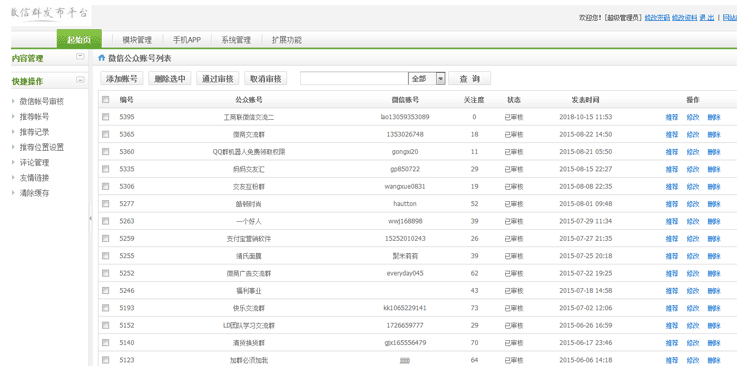The height and width of the screenshot is (377, 750).
Task: Tick the checkbox for row 5360
Action: click(106, 152)
